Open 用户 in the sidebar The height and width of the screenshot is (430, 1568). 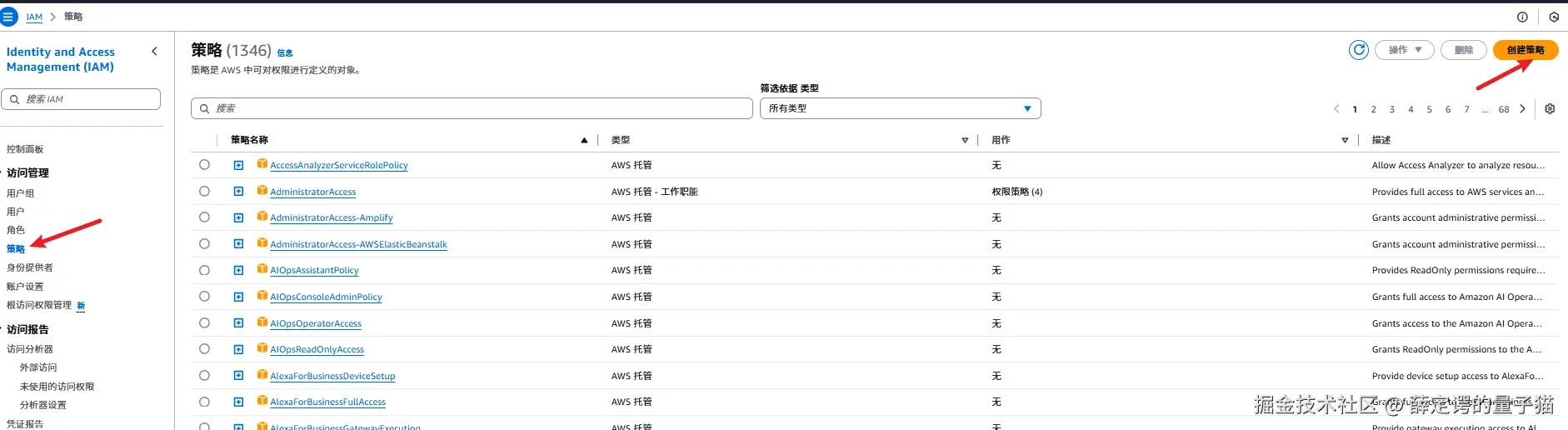[x=15, y=212]
